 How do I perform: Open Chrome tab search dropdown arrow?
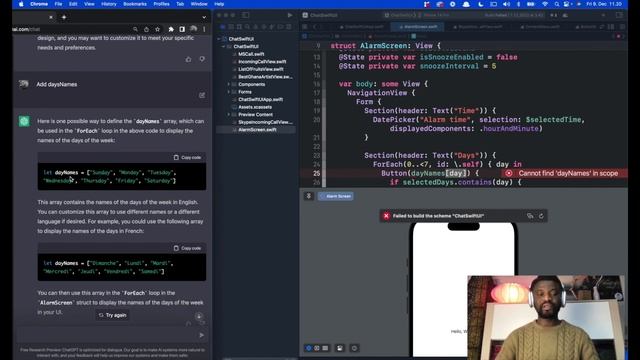(x=204, y=17)
